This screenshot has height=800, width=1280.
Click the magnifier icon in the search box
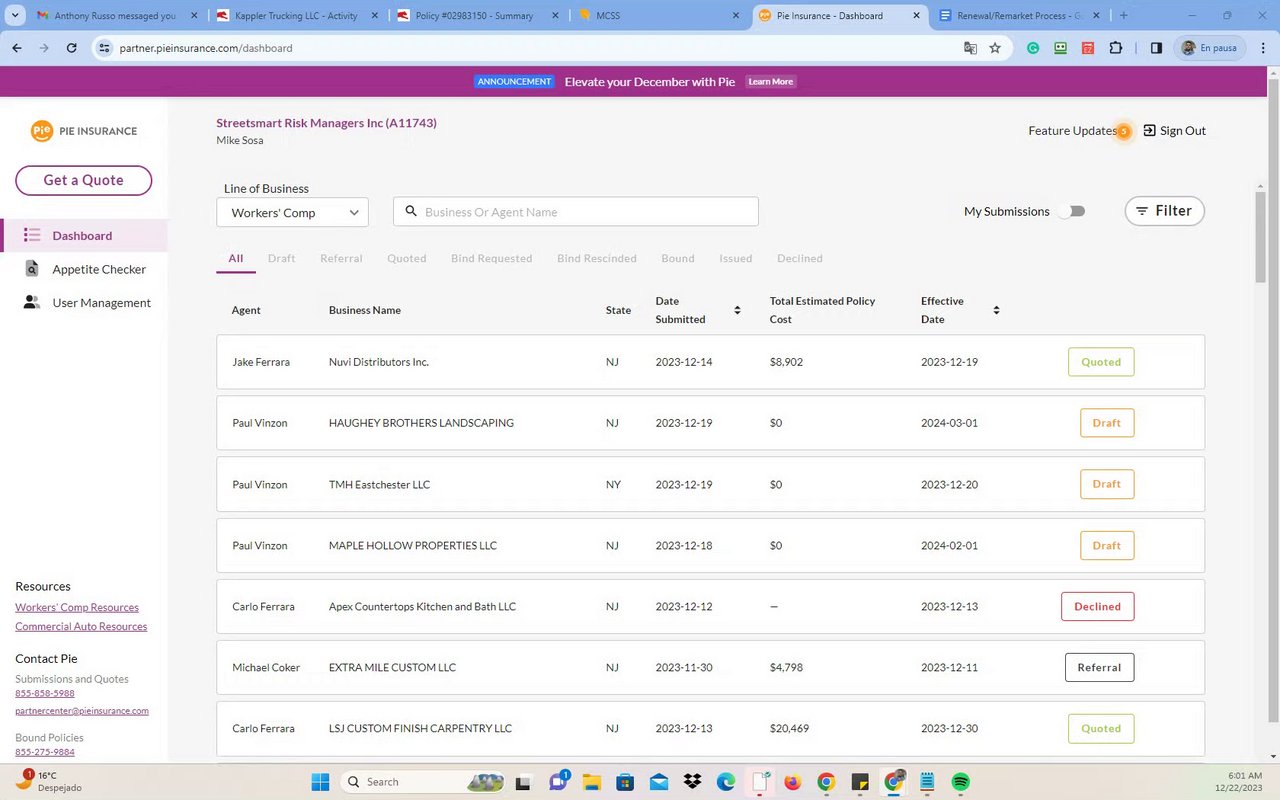click(411, 212)
